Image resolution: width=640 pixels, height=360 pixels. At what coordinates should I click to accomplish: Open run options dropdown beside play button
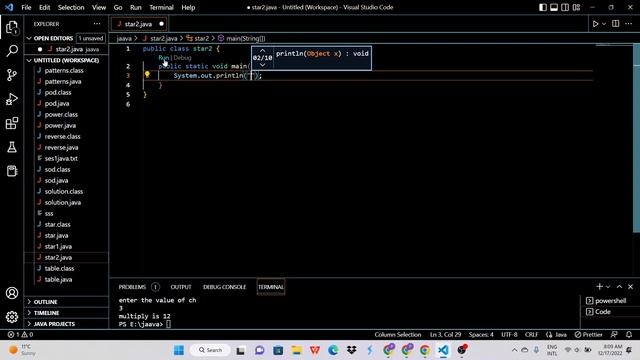604,24
